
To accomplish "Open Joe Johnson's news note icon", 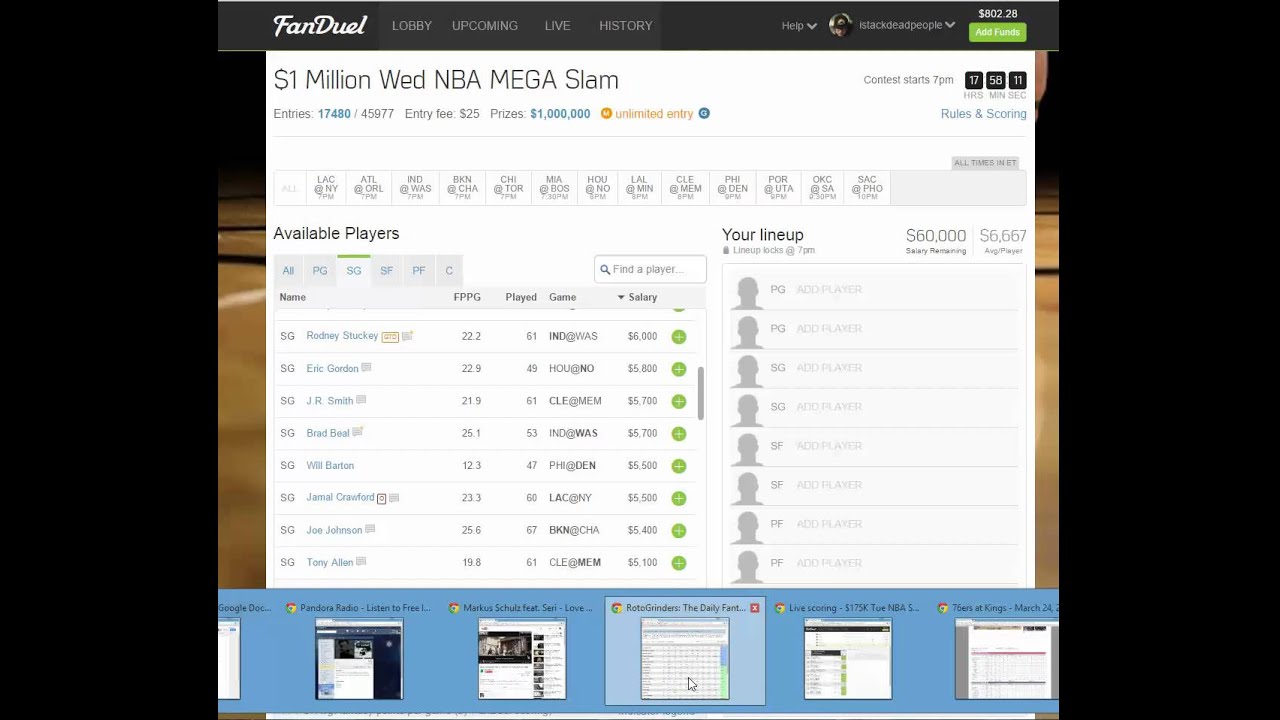I will point(370,529).
